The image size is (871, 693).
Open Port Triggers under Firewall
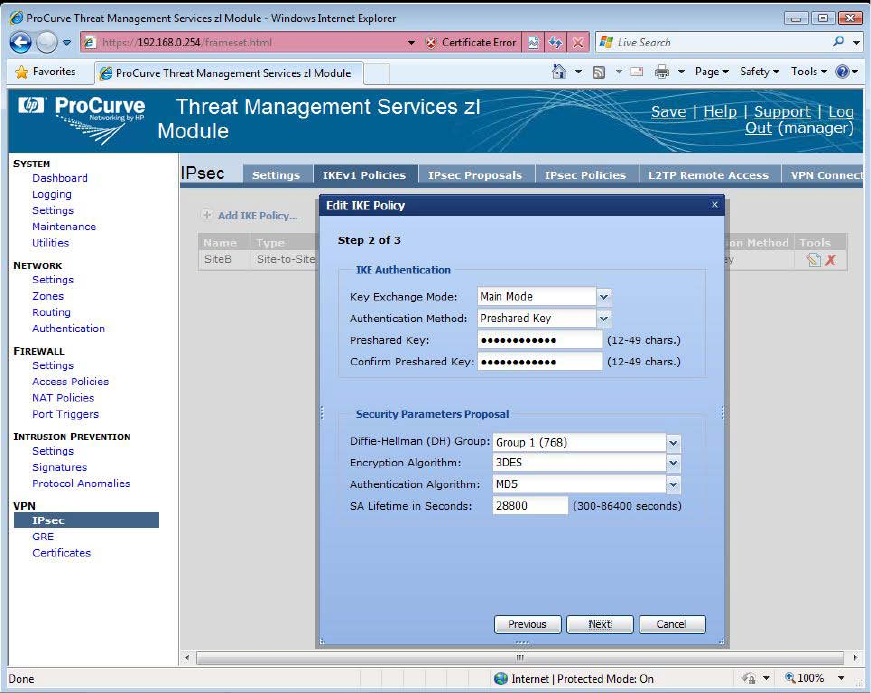tap(66, 414)
